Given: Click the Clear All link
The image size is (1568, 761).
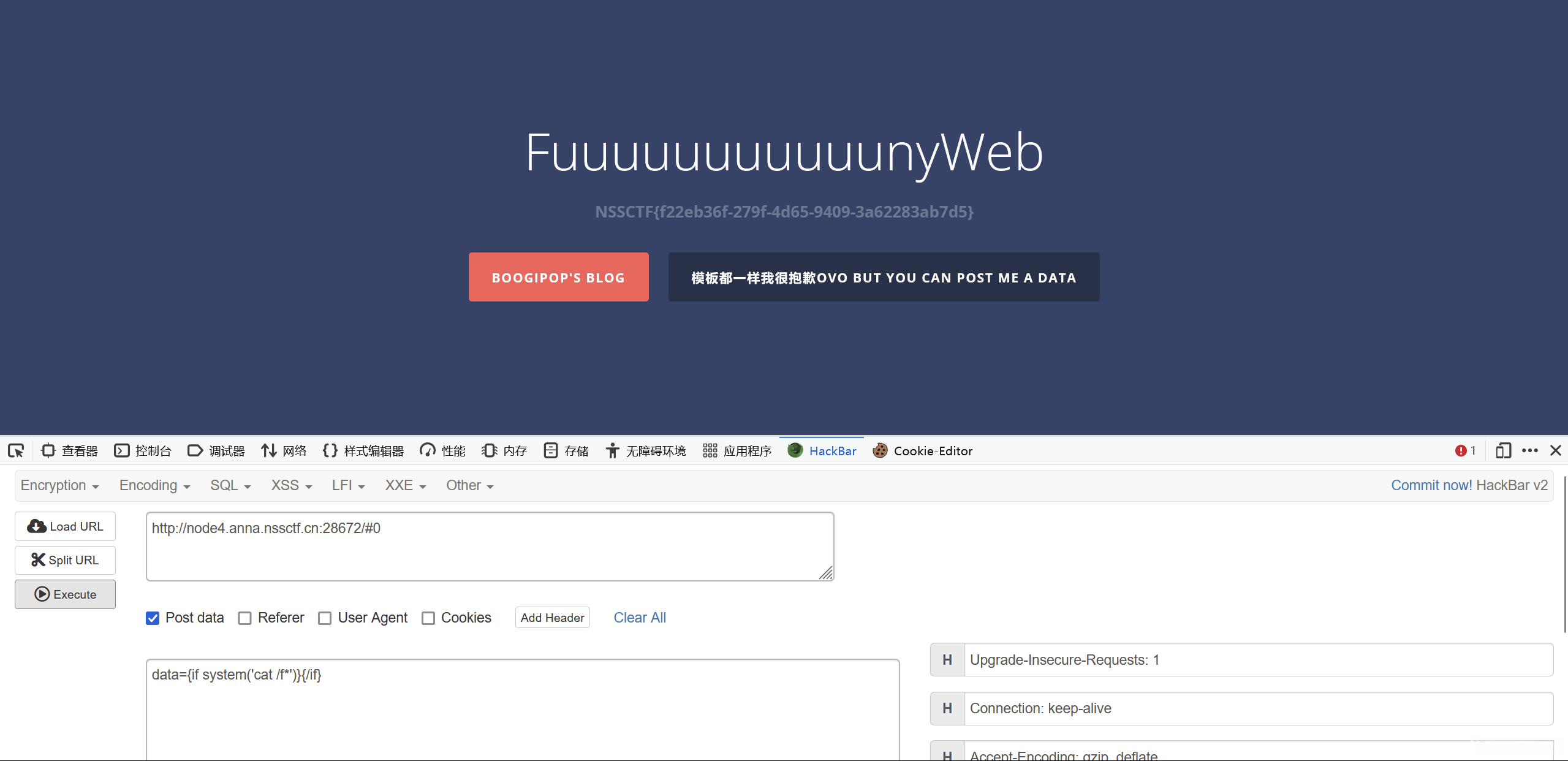Looking at the screenshot, I should point(640,618).
